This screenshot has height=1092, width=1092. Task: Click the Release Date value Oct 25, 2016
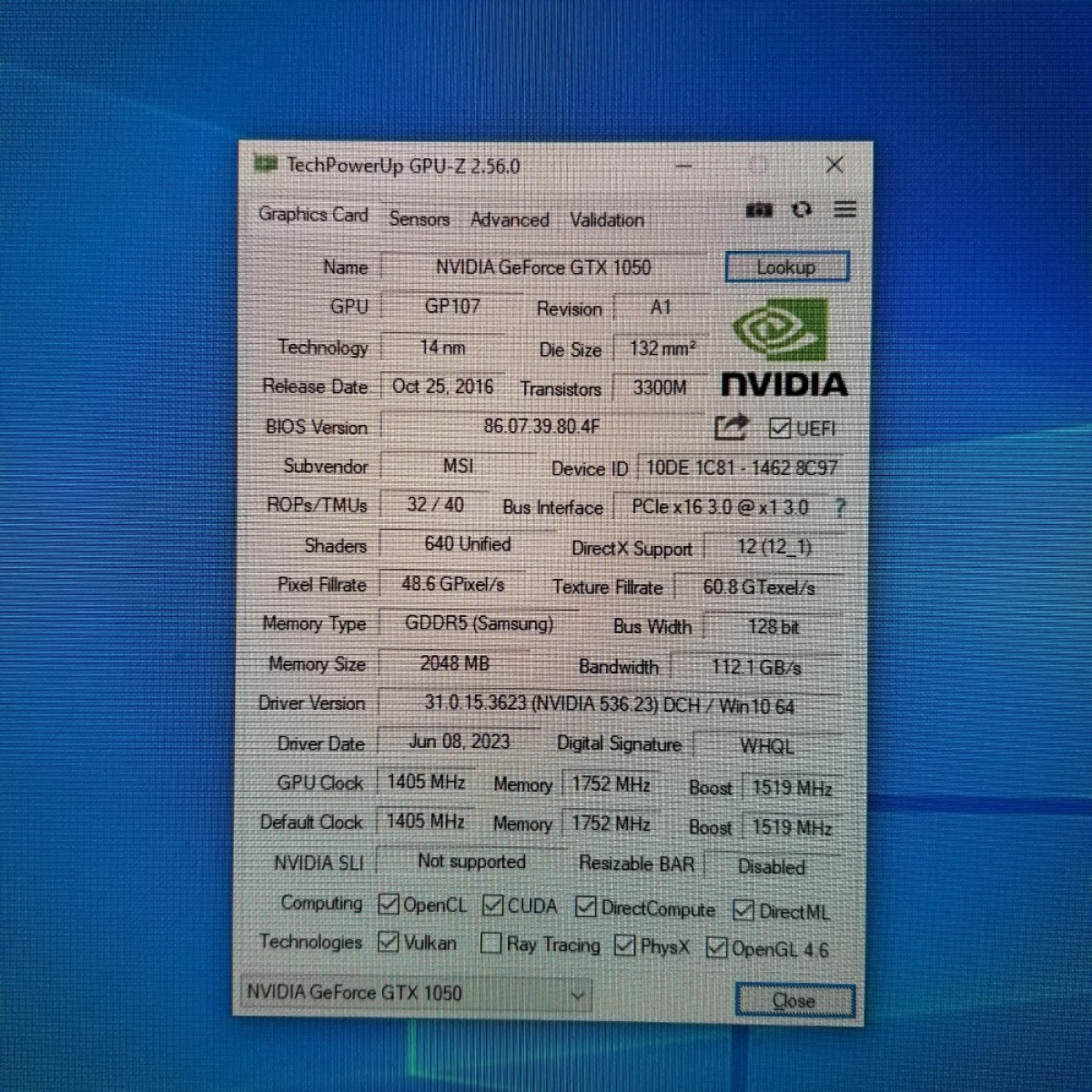(443, 387)
